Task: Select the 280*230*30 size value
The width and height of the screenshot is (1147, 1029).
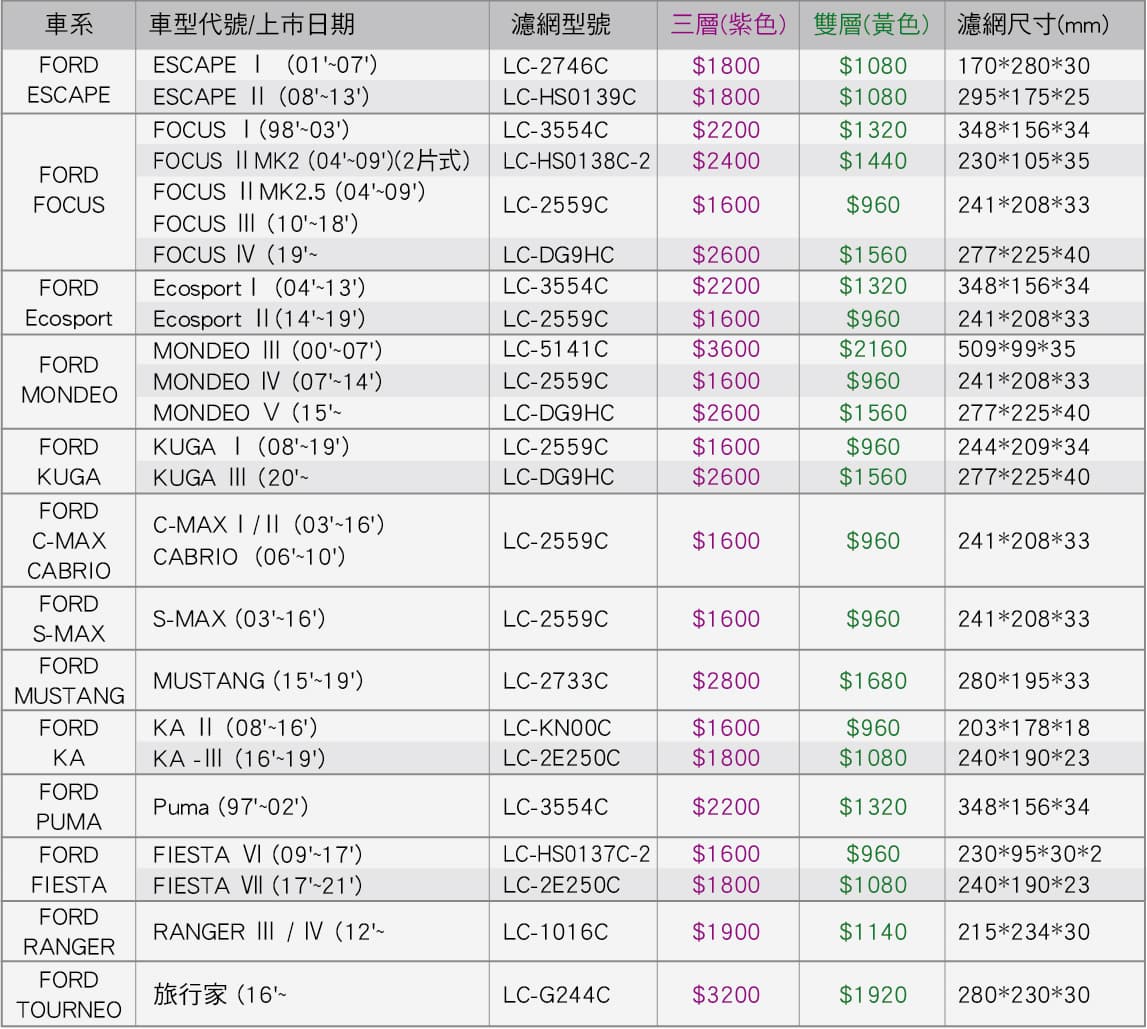Action: (x=1023, y=995)
